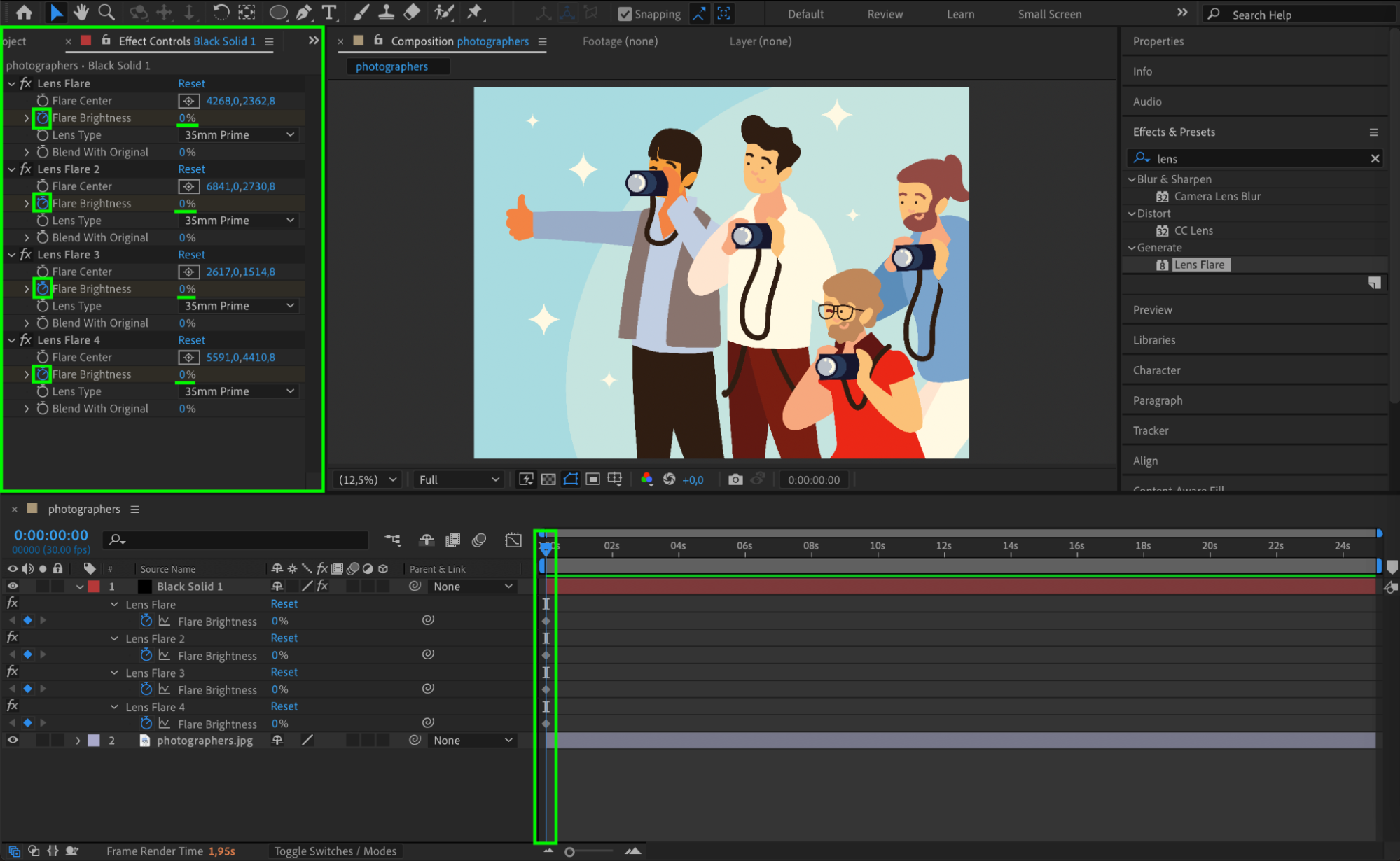Select the Type text tool
The width and height of the screenshot is (1400, 861).
328,12
